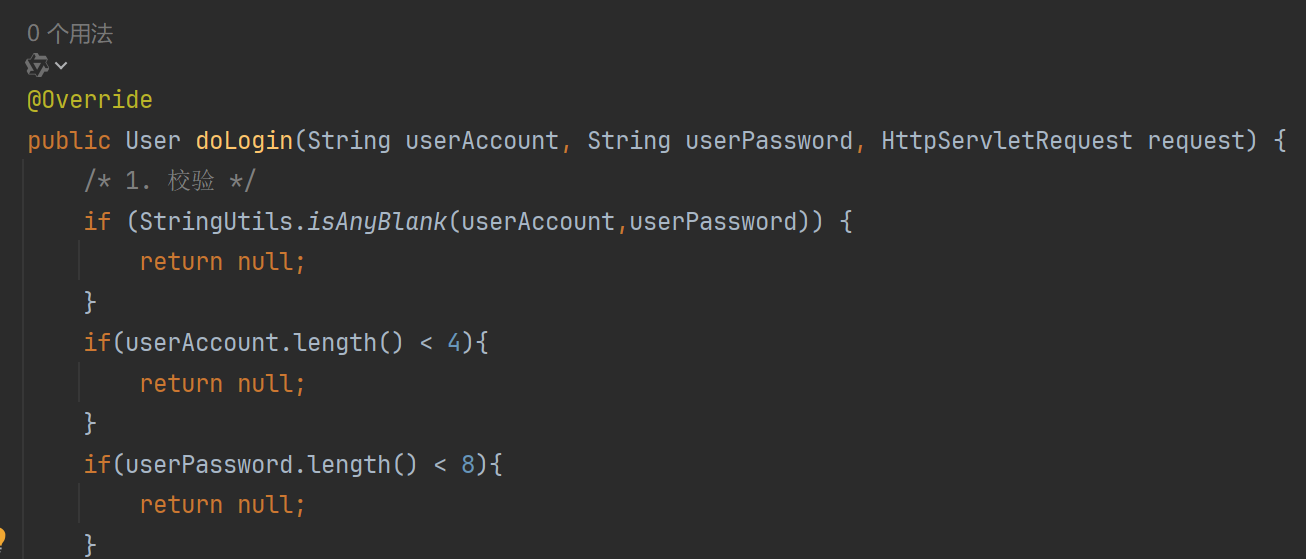The width and height of the screenshot is (1306, 559).
Task: Click the number 4 in the account length check
Action: pyautogui.click(x=454, y=343)
